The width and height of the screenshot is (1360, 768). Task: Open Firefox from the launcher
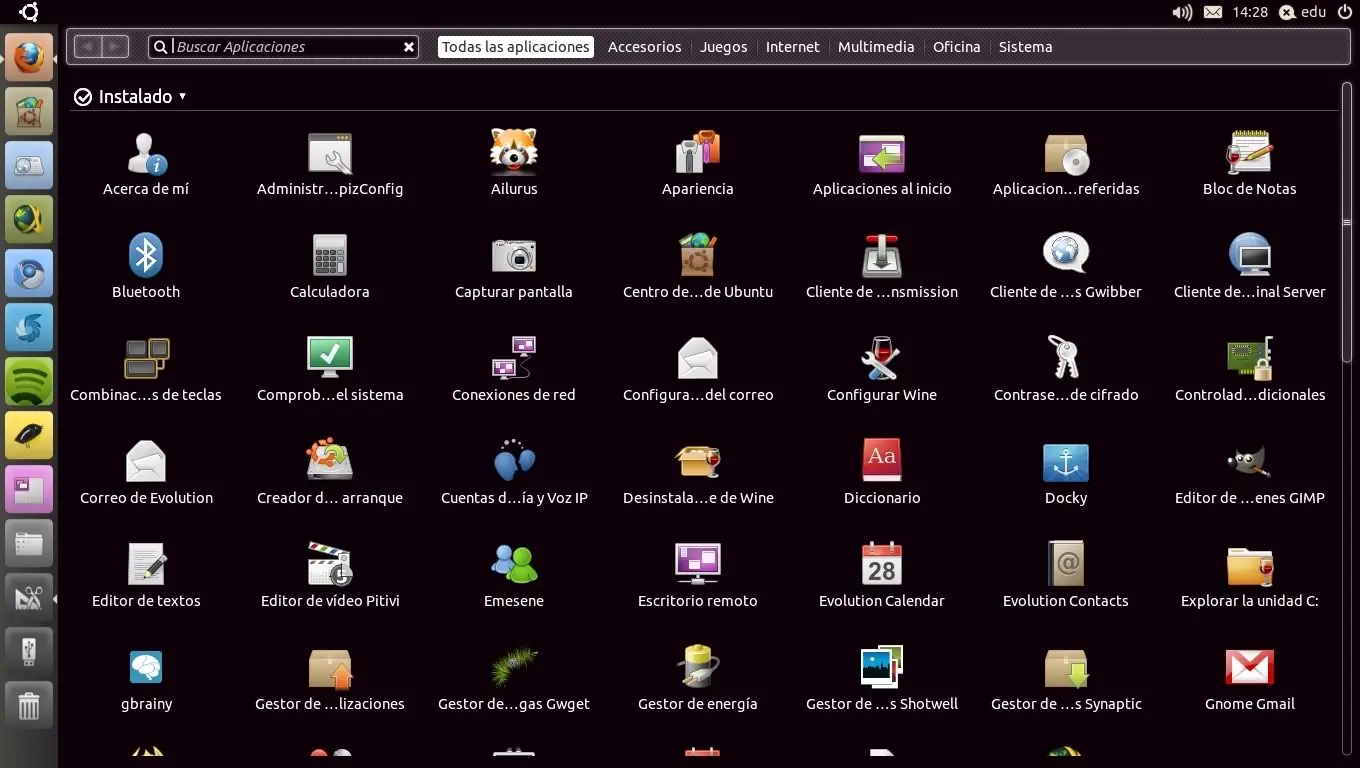(x=29, y=57)
